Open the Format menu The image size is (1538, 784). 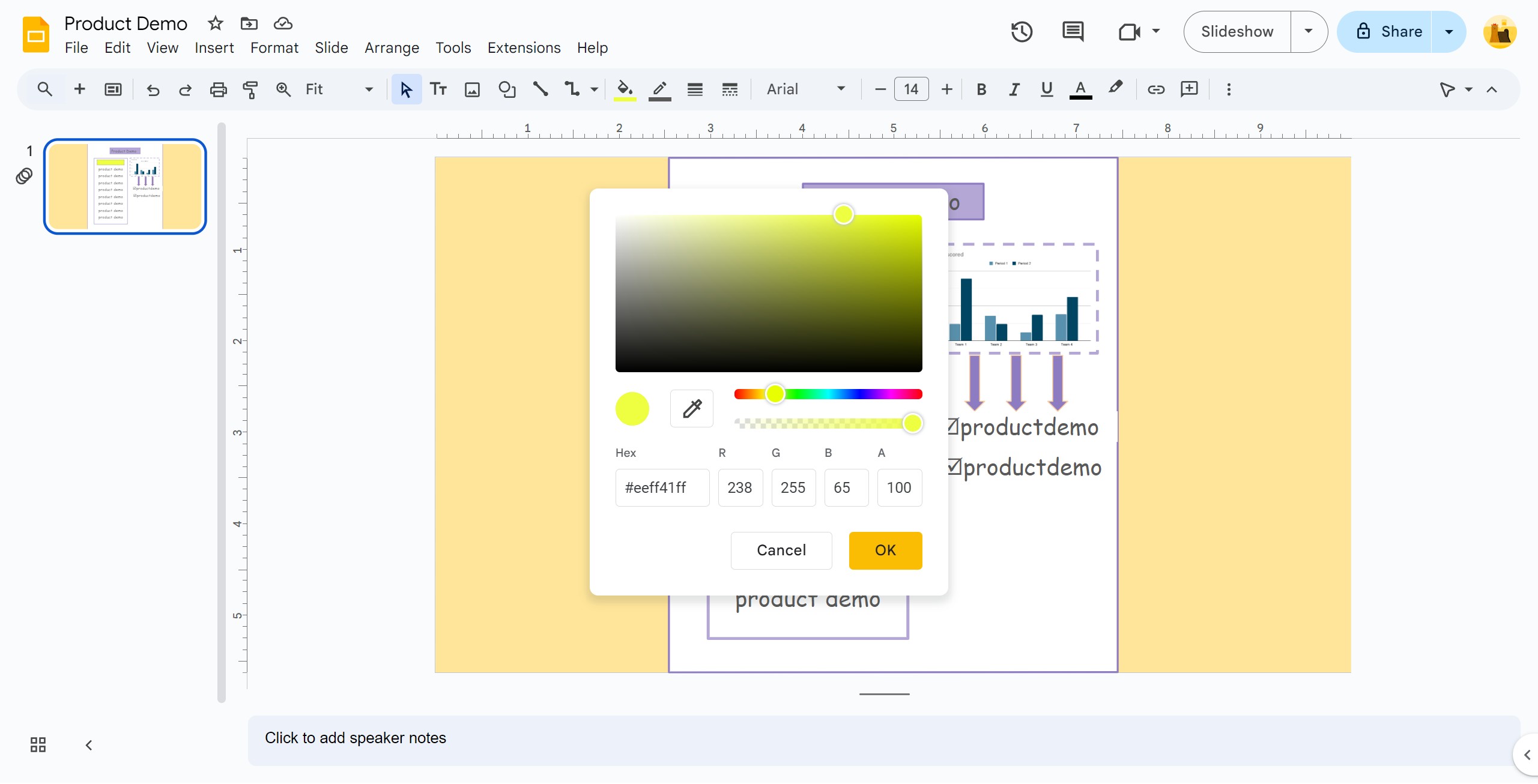pos(274,47)
